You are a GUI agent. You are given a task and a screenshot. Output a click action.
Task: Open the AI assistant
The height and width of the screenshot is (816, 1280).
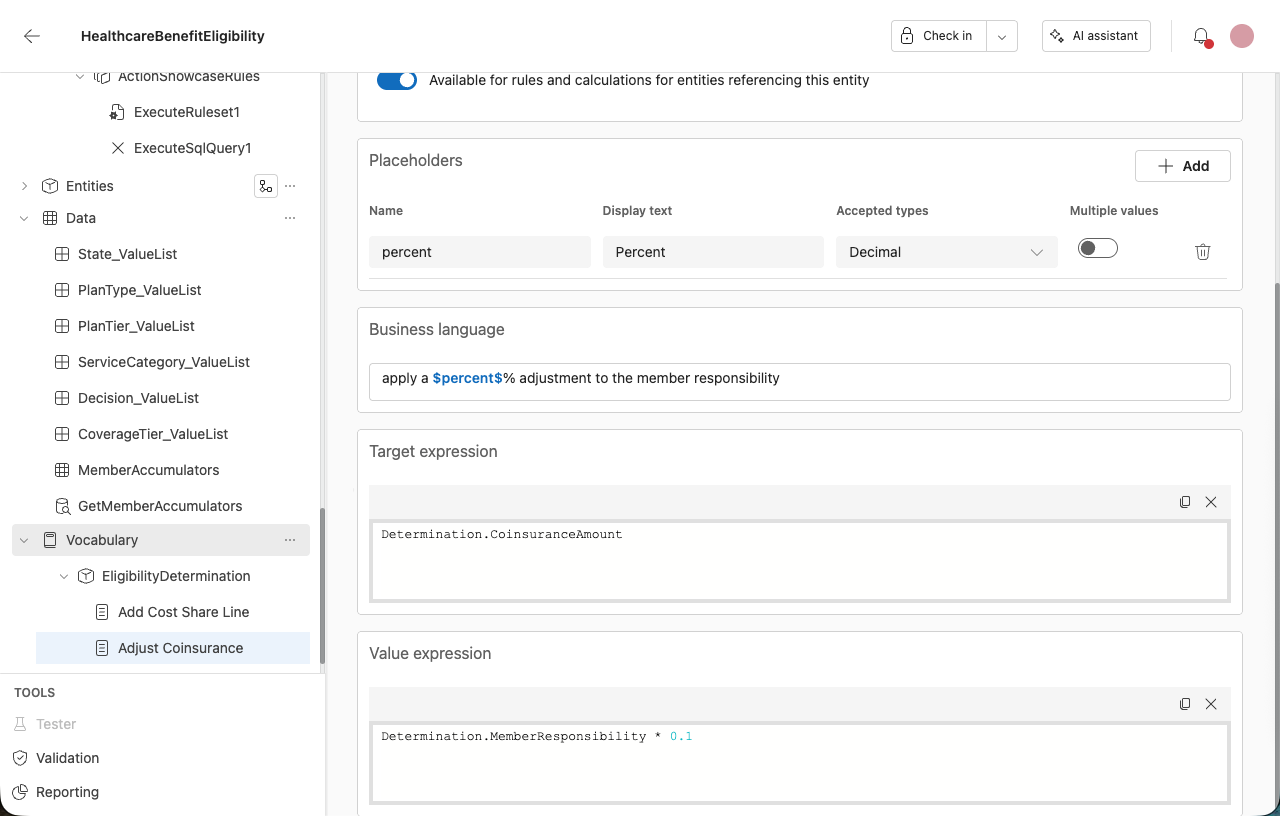[x=1096, y=36]
